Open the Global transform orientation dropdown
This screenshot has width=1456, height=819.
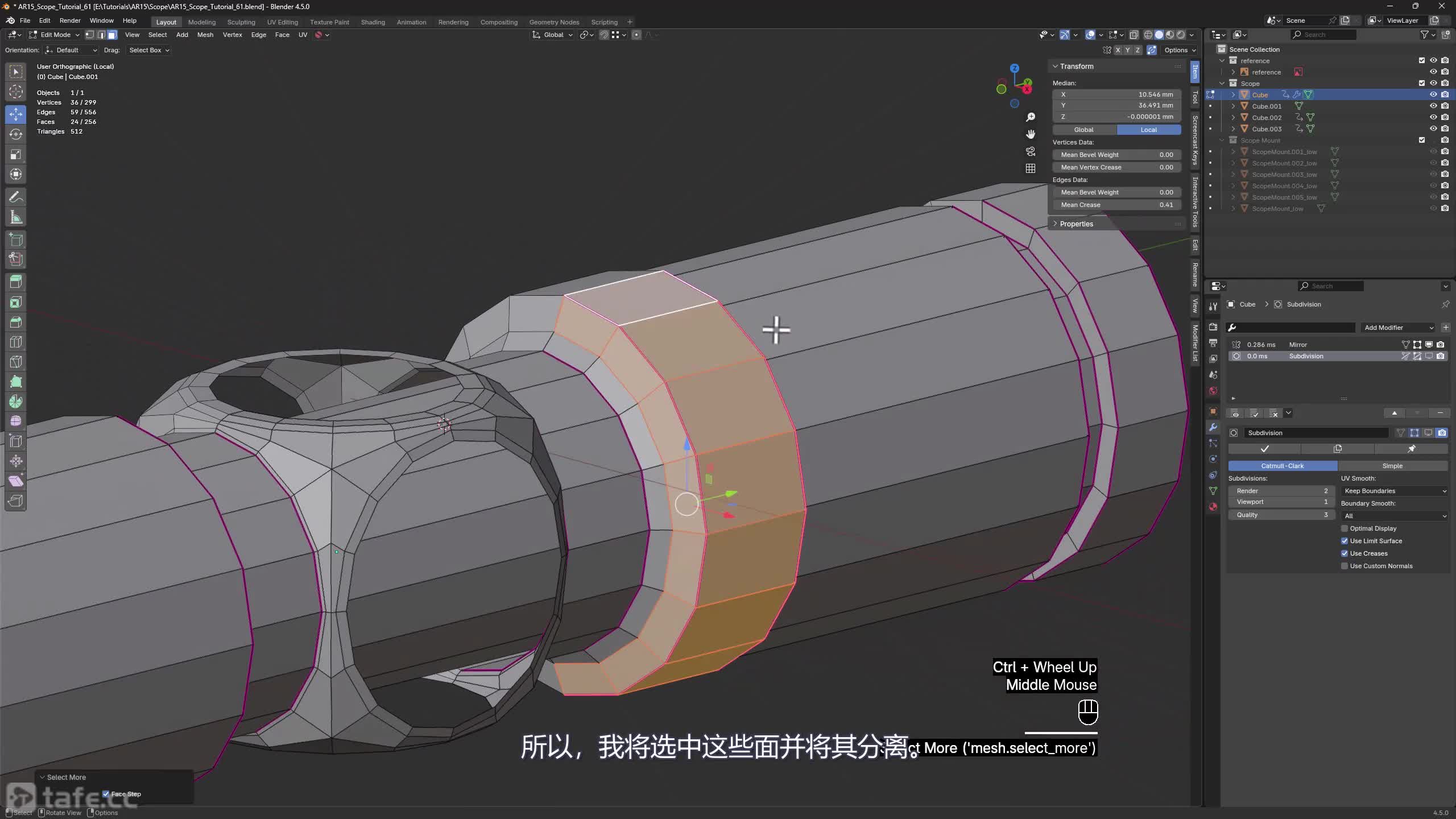point(553,35)
